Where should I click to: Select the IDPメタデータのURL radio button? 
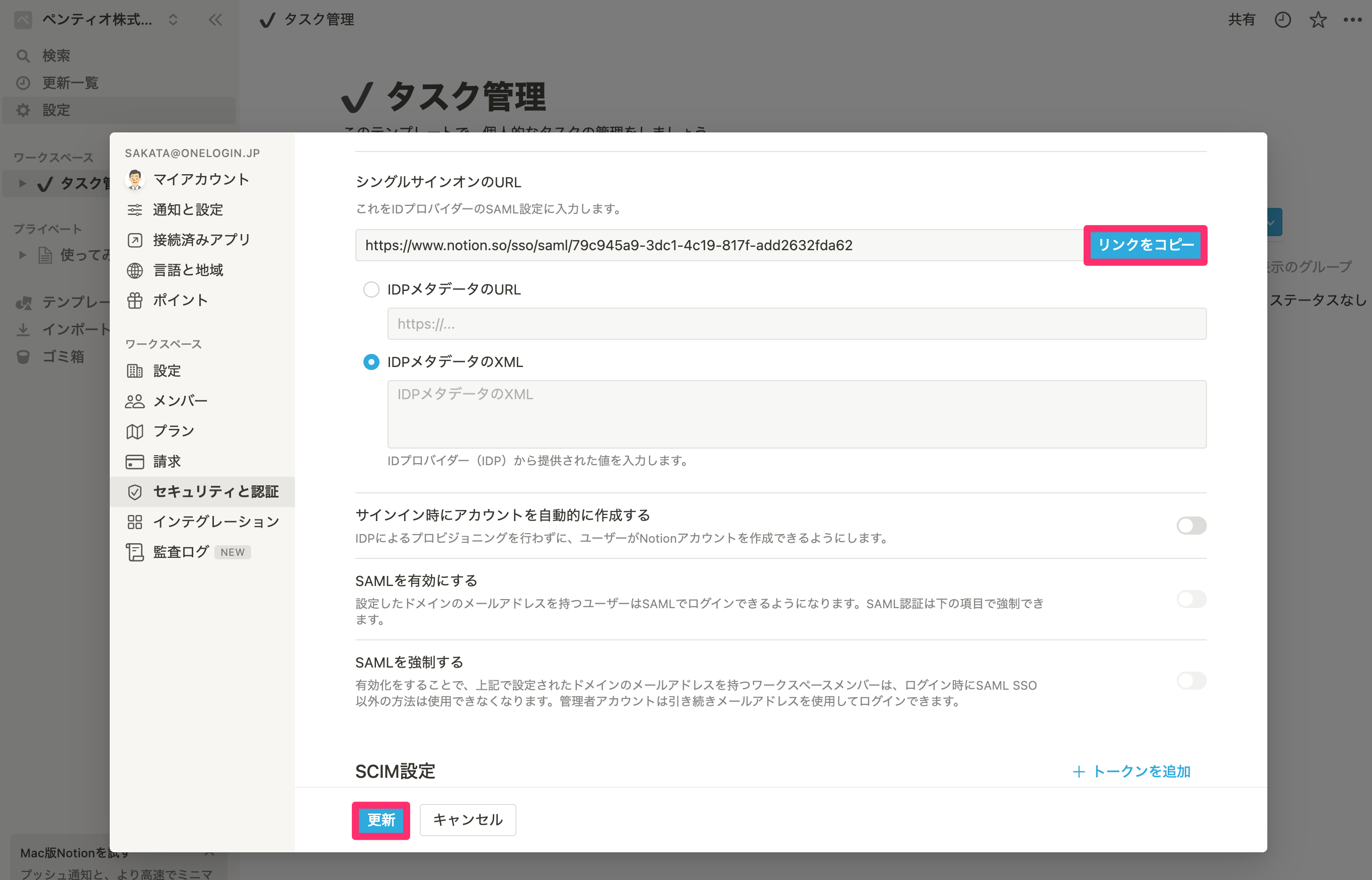coord(371,289)
